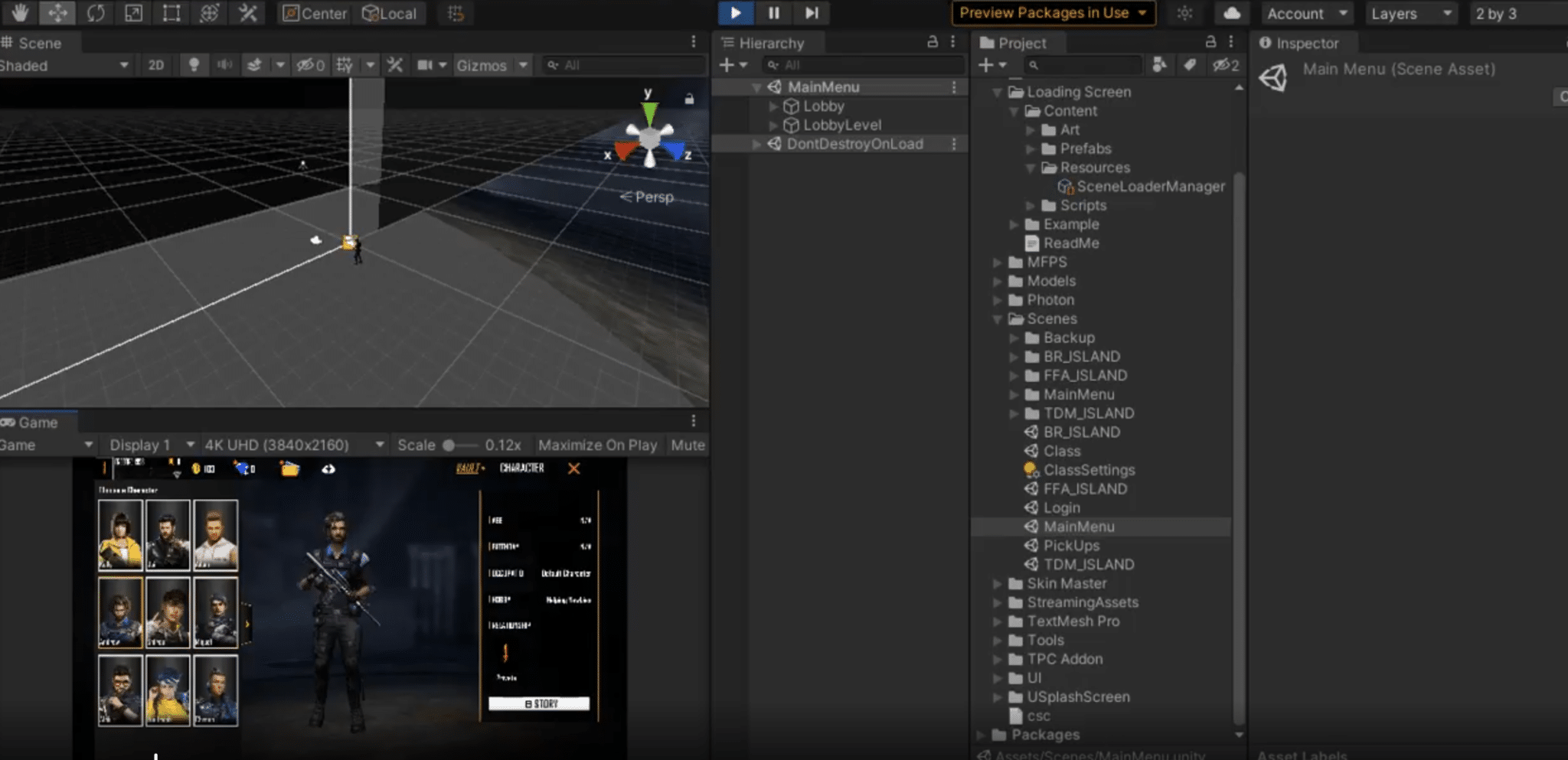Toggle Mute audio in Game view
Viewport: 1568px width, 760px height.
pos(688,445)
